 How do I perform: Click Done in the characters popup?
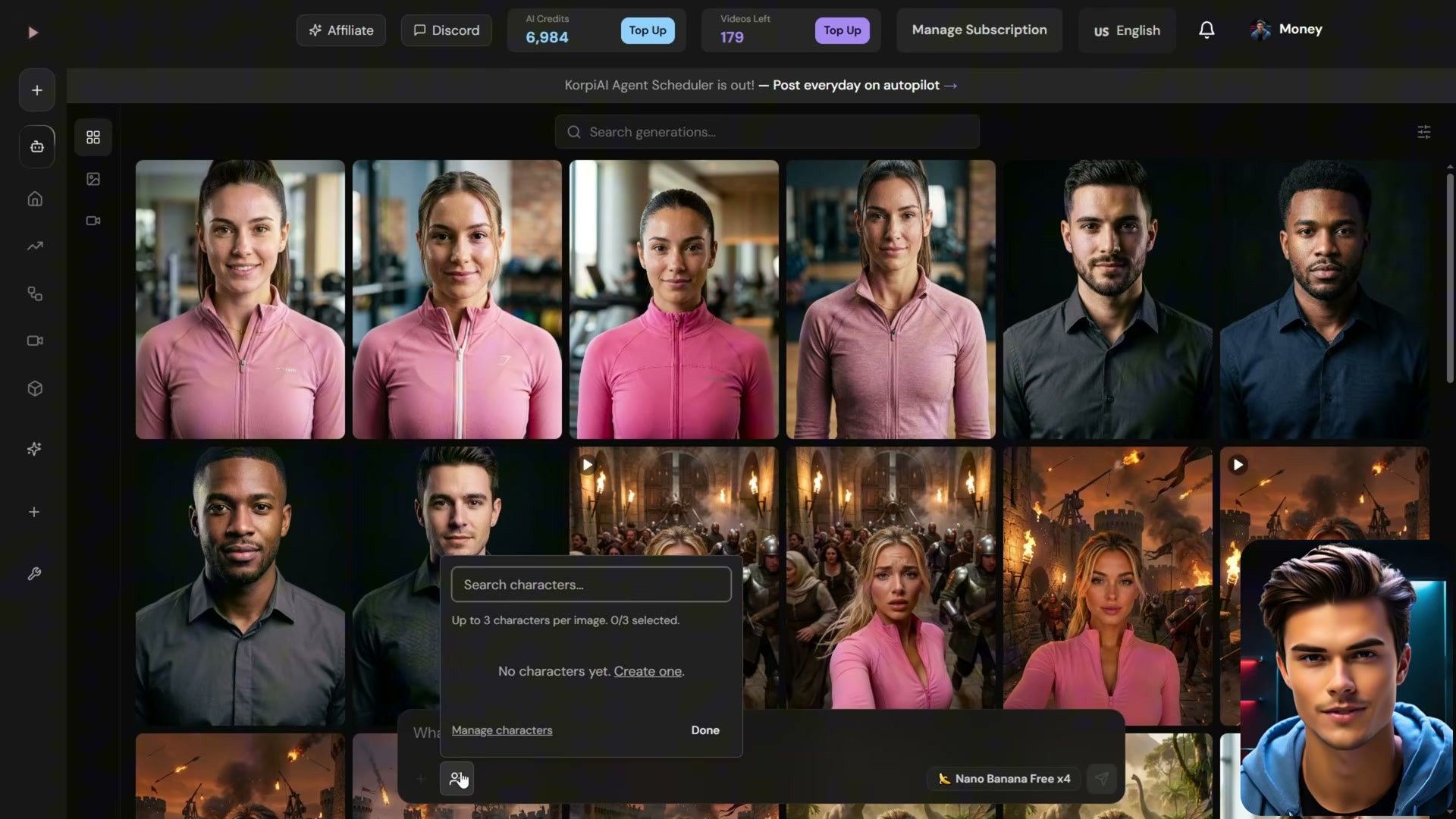pyautogui.click(x=705, y=730)
